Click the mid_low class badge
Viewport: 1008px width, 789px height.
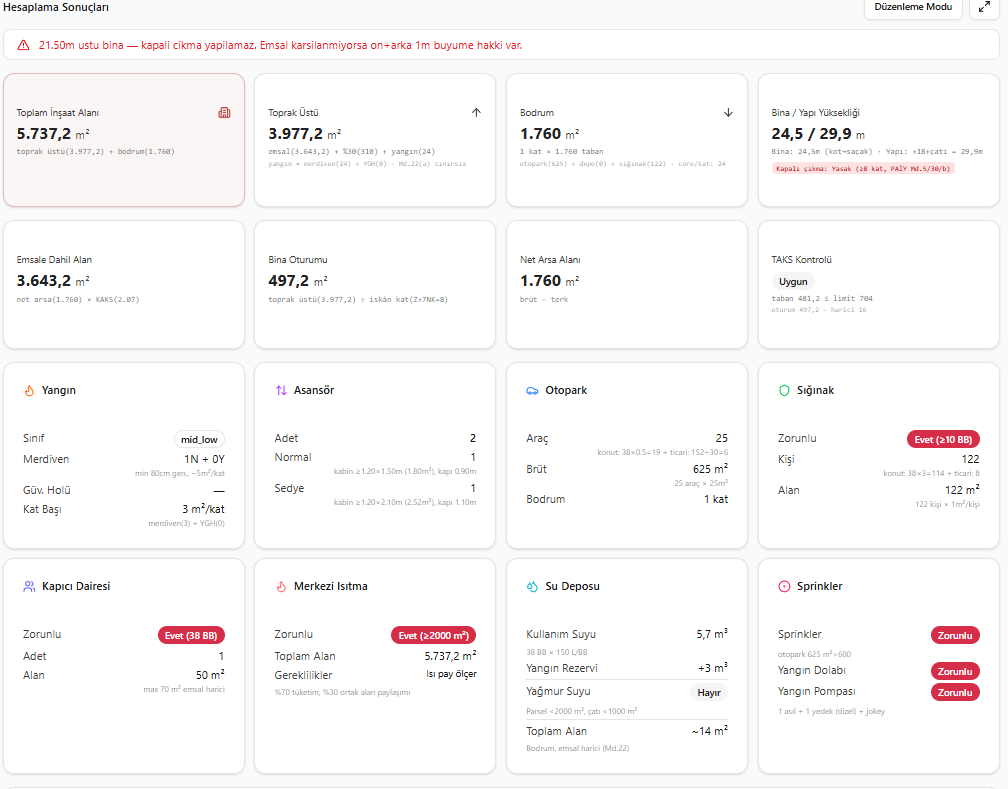tap(199, 440)
